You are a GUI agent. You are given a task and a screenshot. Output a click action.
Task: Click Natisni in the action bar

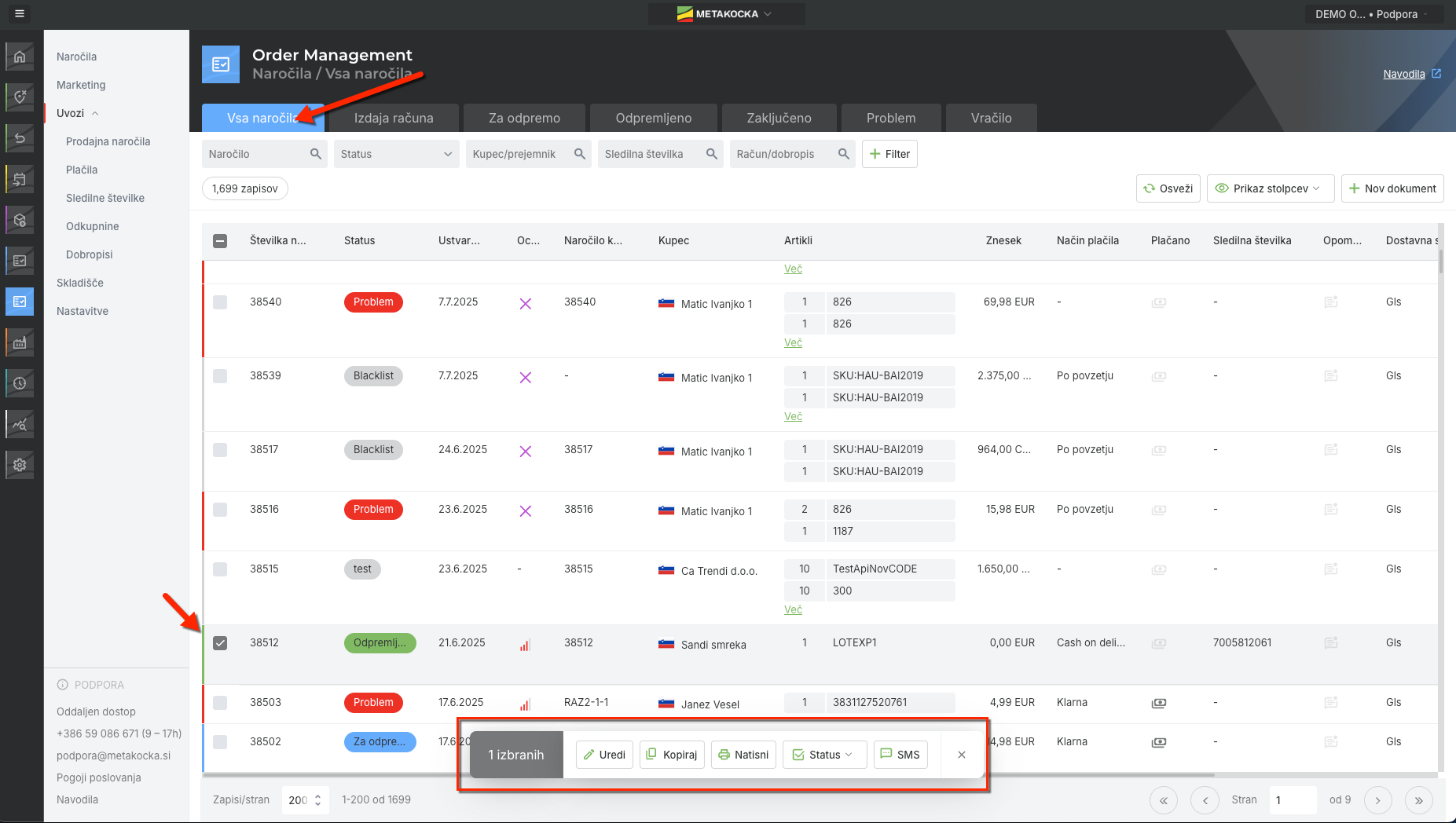[743, 755]
